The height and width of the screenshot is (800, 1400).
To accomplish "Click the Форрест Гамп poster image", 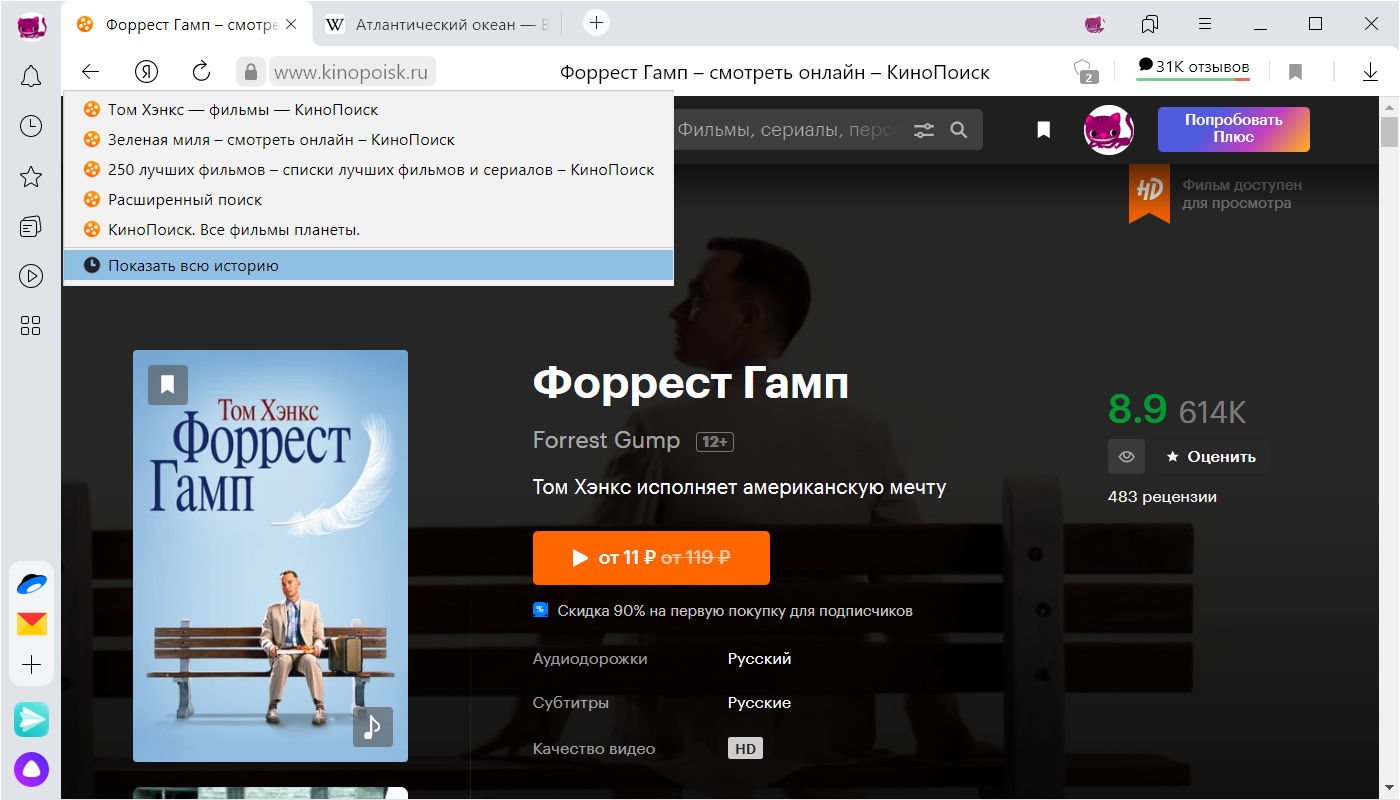I will click(x=270, y=556).
